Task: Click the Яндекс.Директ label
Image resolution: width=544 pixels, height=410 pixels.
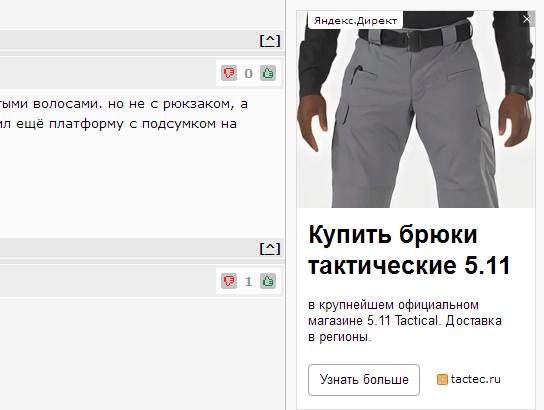Action: pos(355,21)
